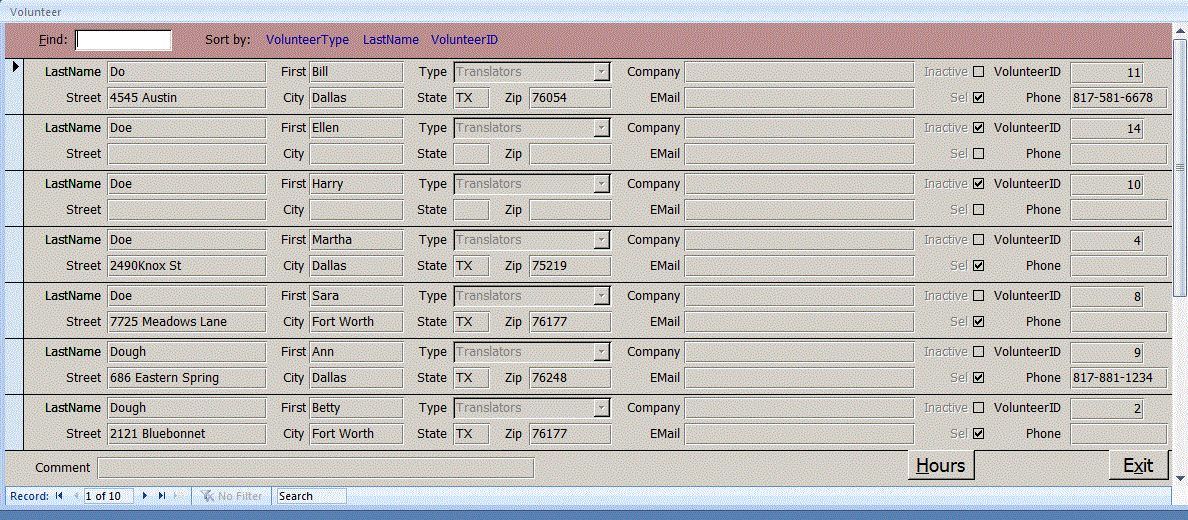This screenshot has height=520, width=1188.
Task: Open Type dropdown for Harry Doe
Action: [602, 184]
